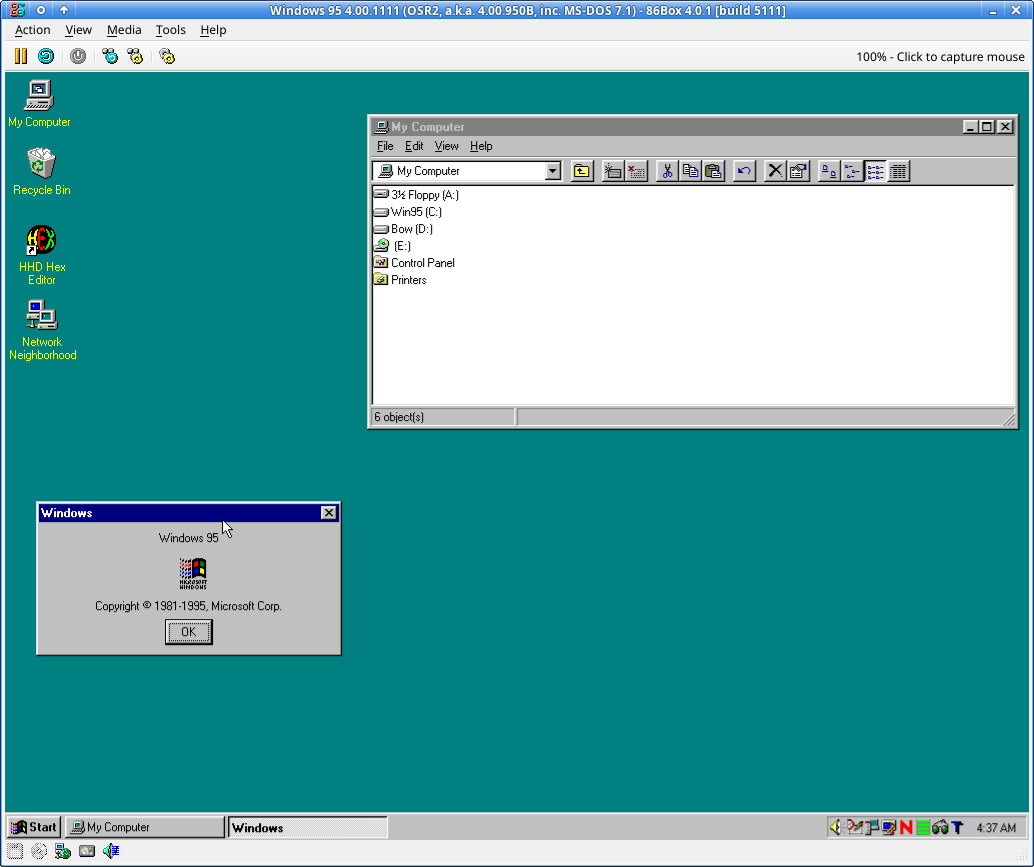Click the network computers tray icon
This screenshot has width=1034, height=867.
(x=872, y=827)
